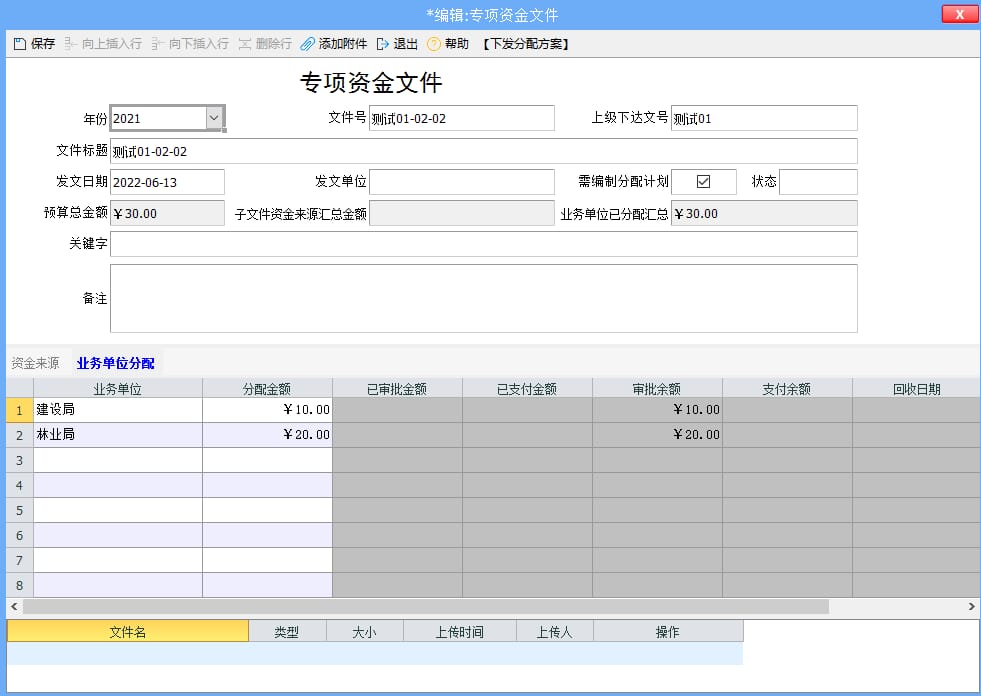Close the editing window with the red X
The image size is (981, 696).
[x=959, y=14]
